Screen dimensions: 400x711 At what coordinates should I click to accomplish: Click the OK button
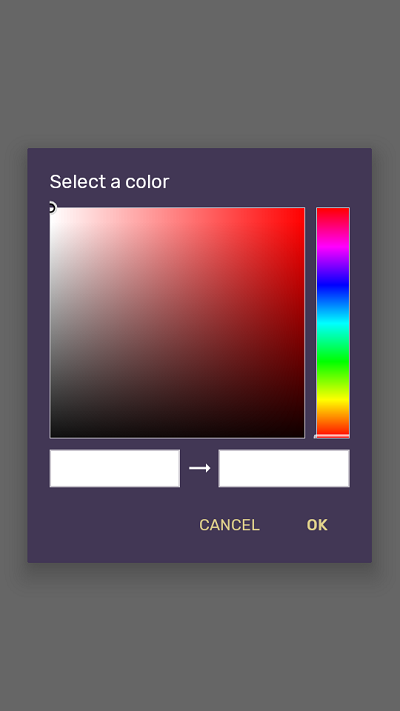pos(317,525)
